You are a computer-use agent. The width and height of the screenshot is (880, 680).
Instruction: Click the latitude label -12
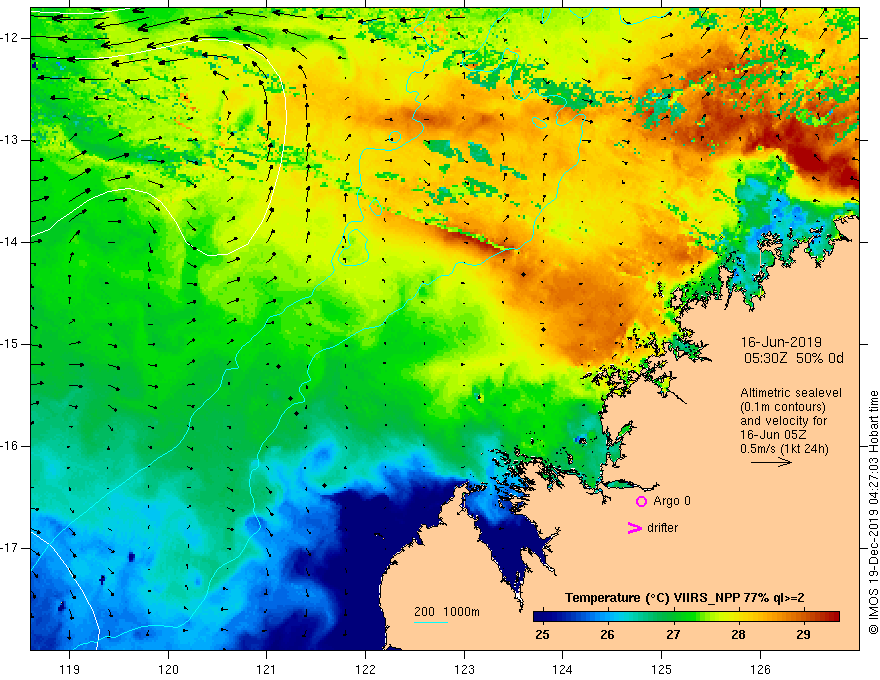(10, 38)
